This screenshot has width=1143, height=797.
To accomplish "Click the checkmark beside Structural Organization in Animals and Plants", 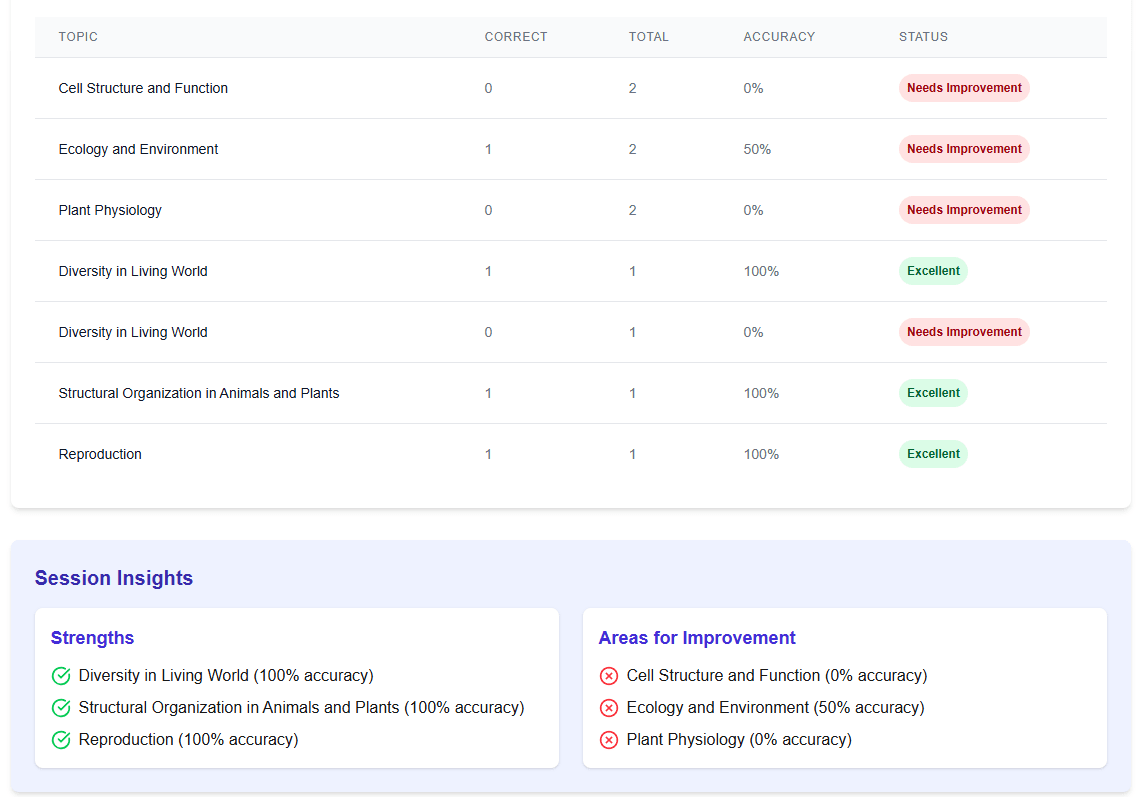I will 61,708.
